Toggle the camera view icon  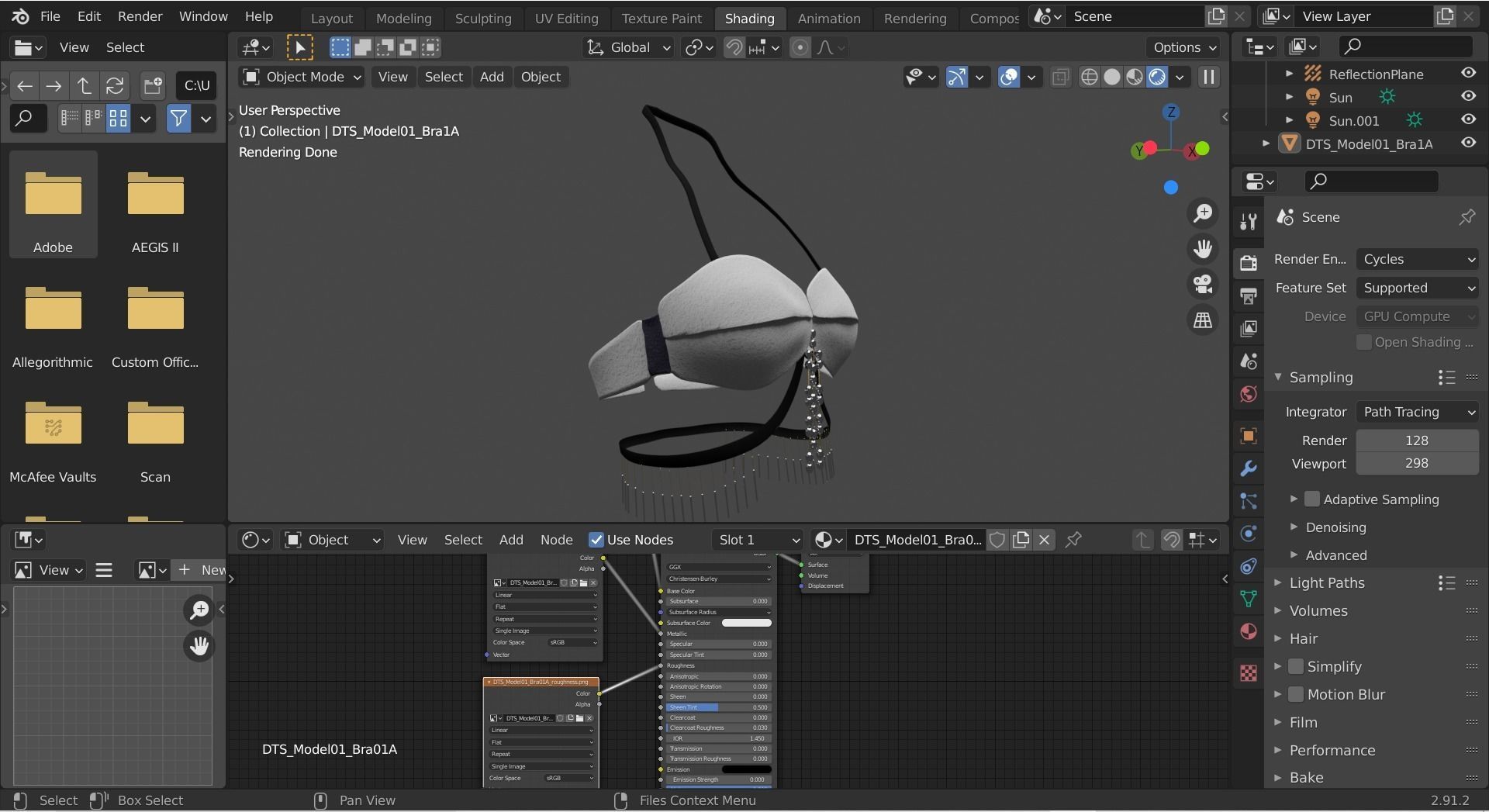1203,285
